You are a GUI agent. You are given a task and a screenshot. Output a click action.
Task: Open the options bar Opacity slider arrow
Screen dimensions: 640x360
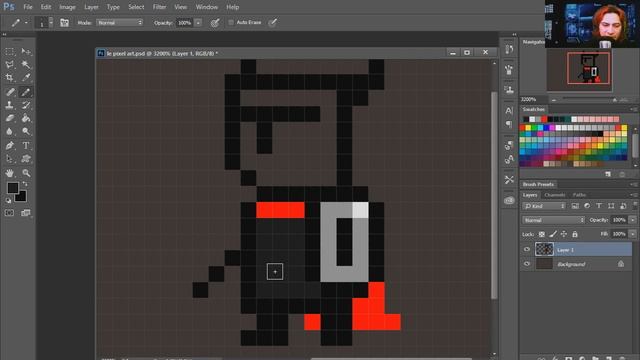click(198, 23)
